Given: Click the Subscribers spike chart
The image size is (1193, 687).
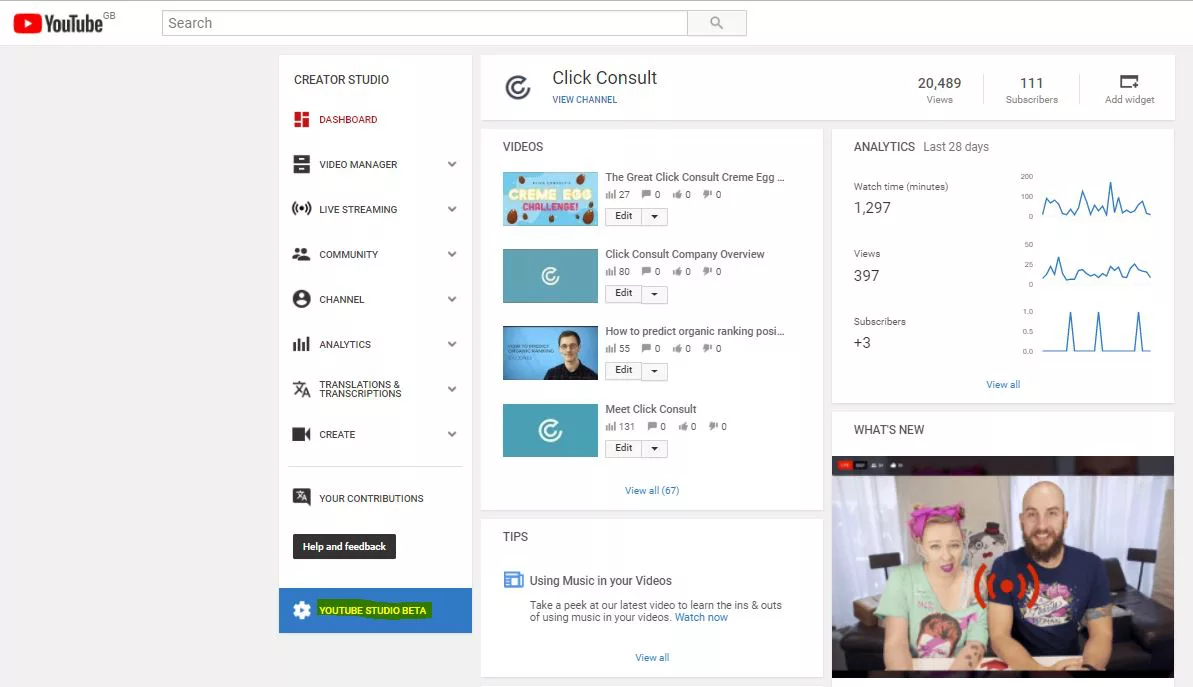Looking at the screenshot, I should pos(1096,332).
